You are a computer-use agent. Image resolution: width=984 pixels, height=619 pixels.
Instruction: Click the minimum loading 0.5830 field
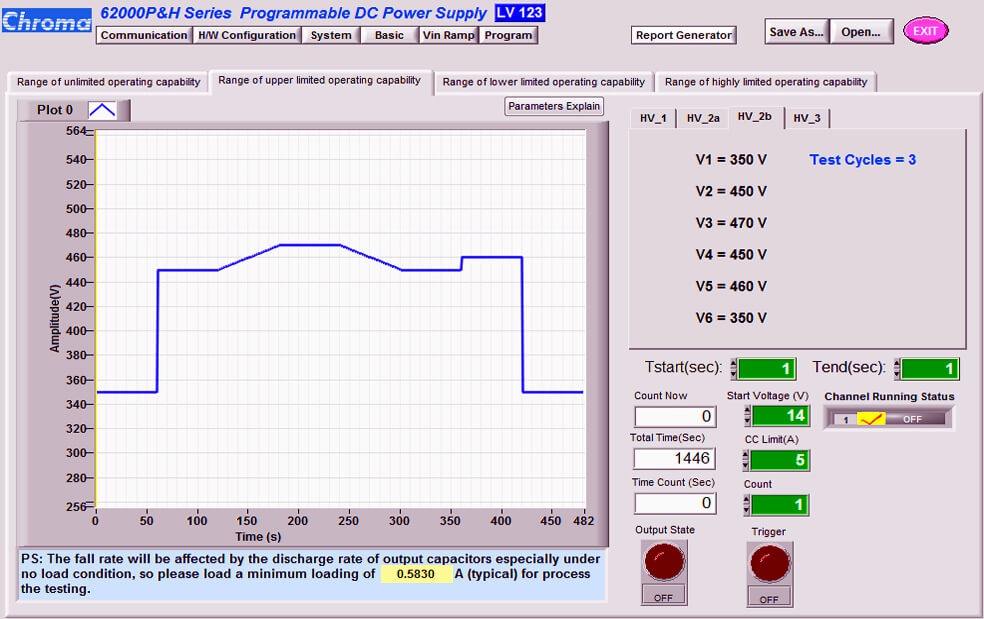(415, 575)
